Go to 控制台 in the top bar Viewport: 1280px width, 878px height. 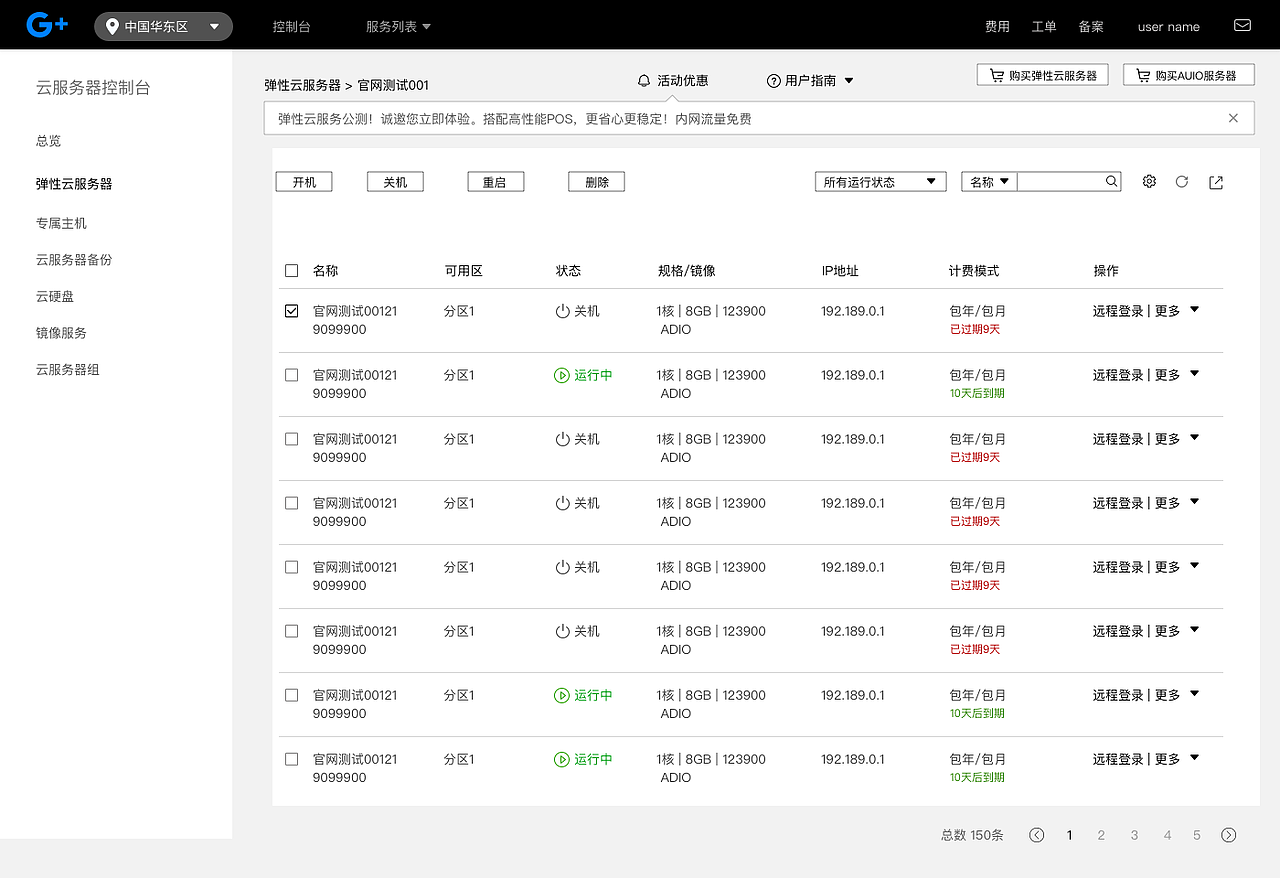point(291,27)
